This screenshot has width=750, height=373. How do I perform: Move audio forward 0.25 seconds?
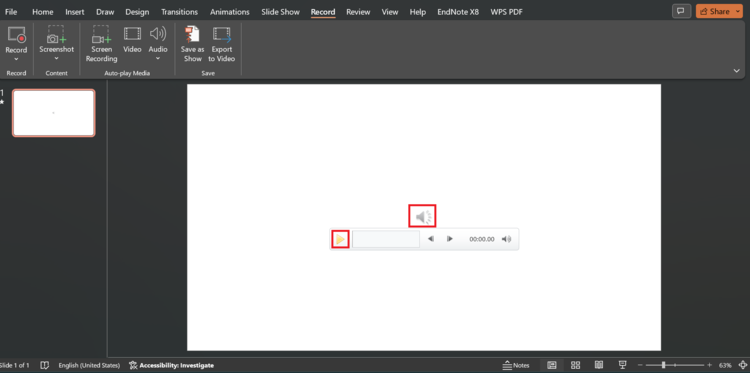(450, 239)
